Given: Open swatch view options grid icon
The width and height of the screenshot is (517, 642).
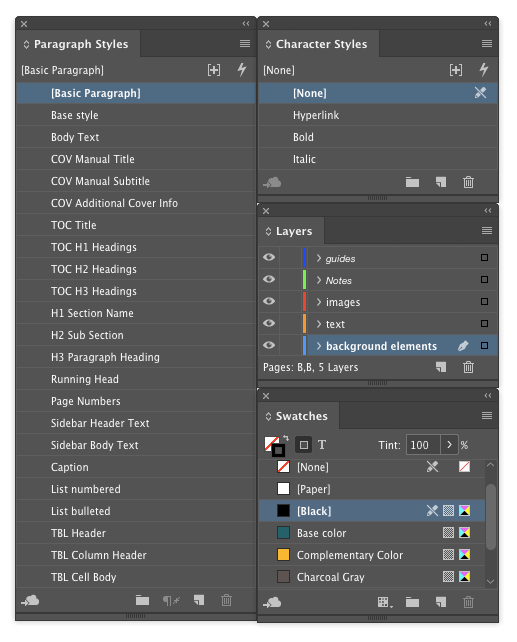Looking at the screenshot, I should click(x=385, y=602).
